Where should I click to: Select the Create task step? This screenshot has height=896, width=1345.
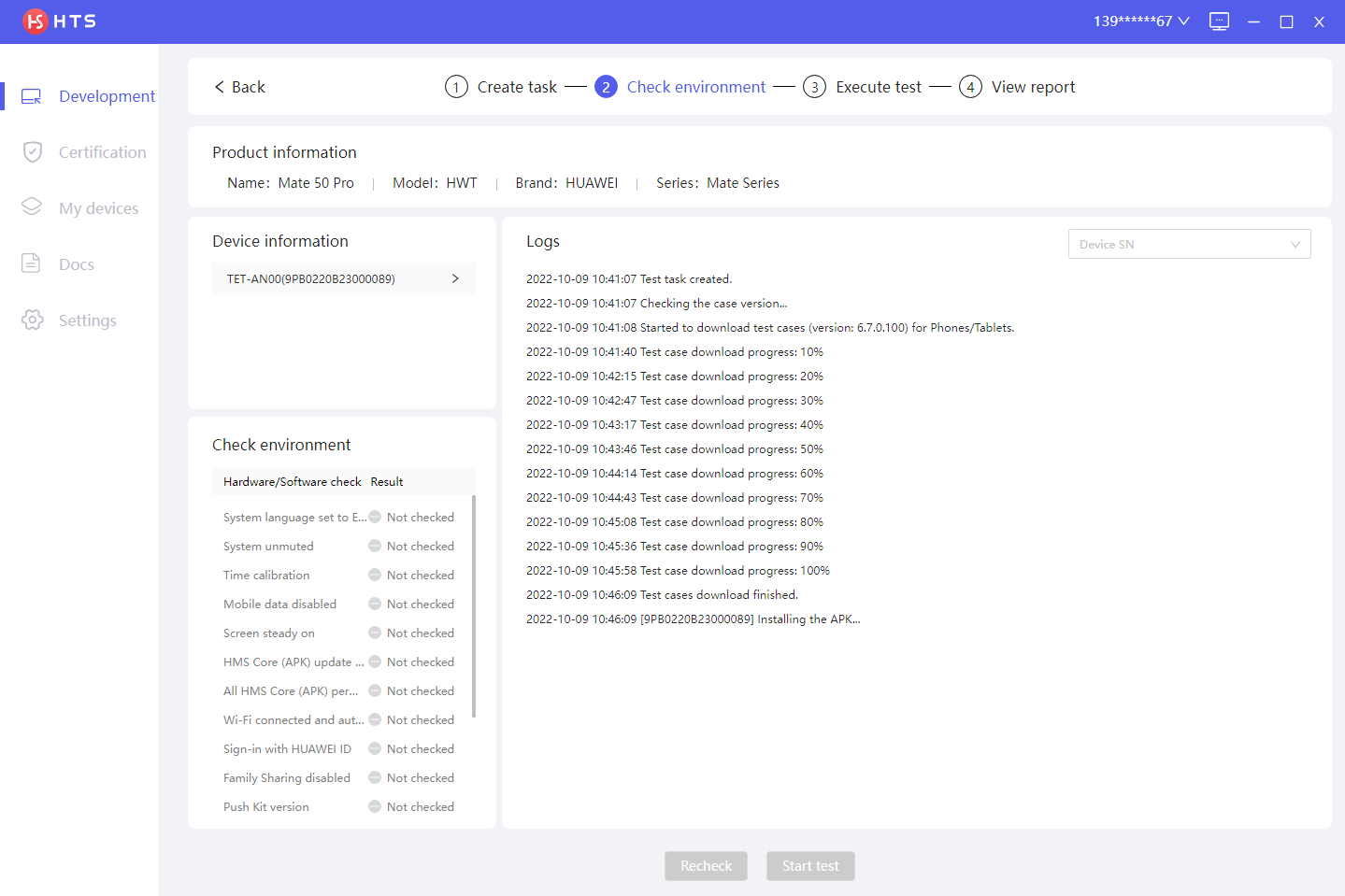point(517,87)
